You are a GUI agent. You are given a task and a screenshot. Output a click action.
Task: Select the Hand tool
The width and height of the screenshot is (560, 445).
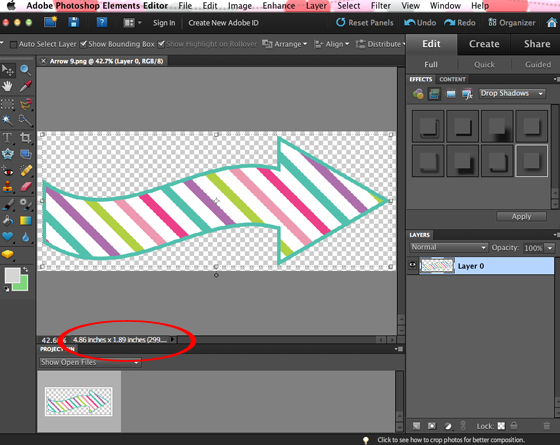point(7,86)
